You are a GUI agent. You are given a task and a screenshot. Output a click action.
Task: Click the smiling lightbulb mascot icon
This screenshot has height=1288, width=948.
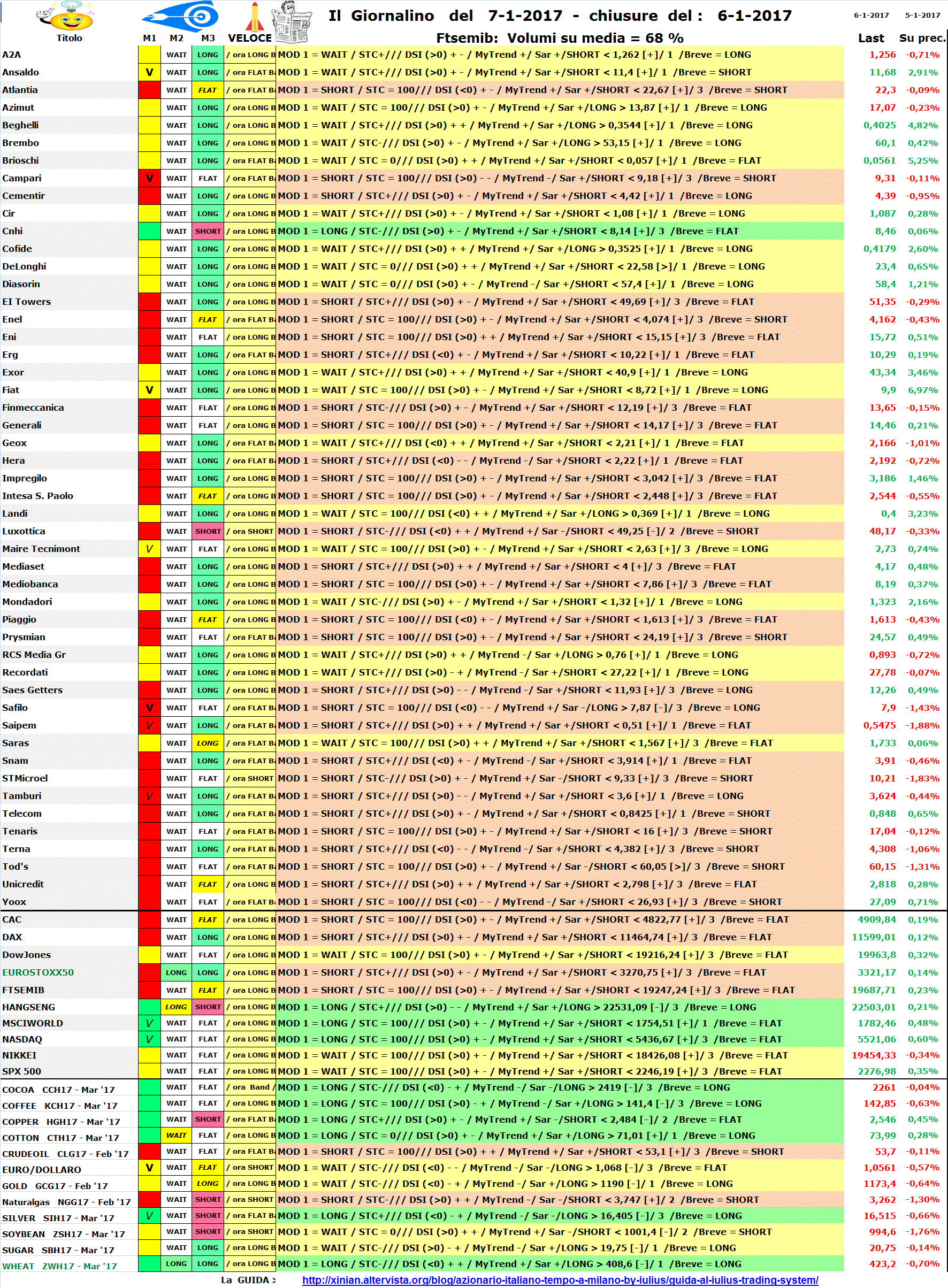65,16
